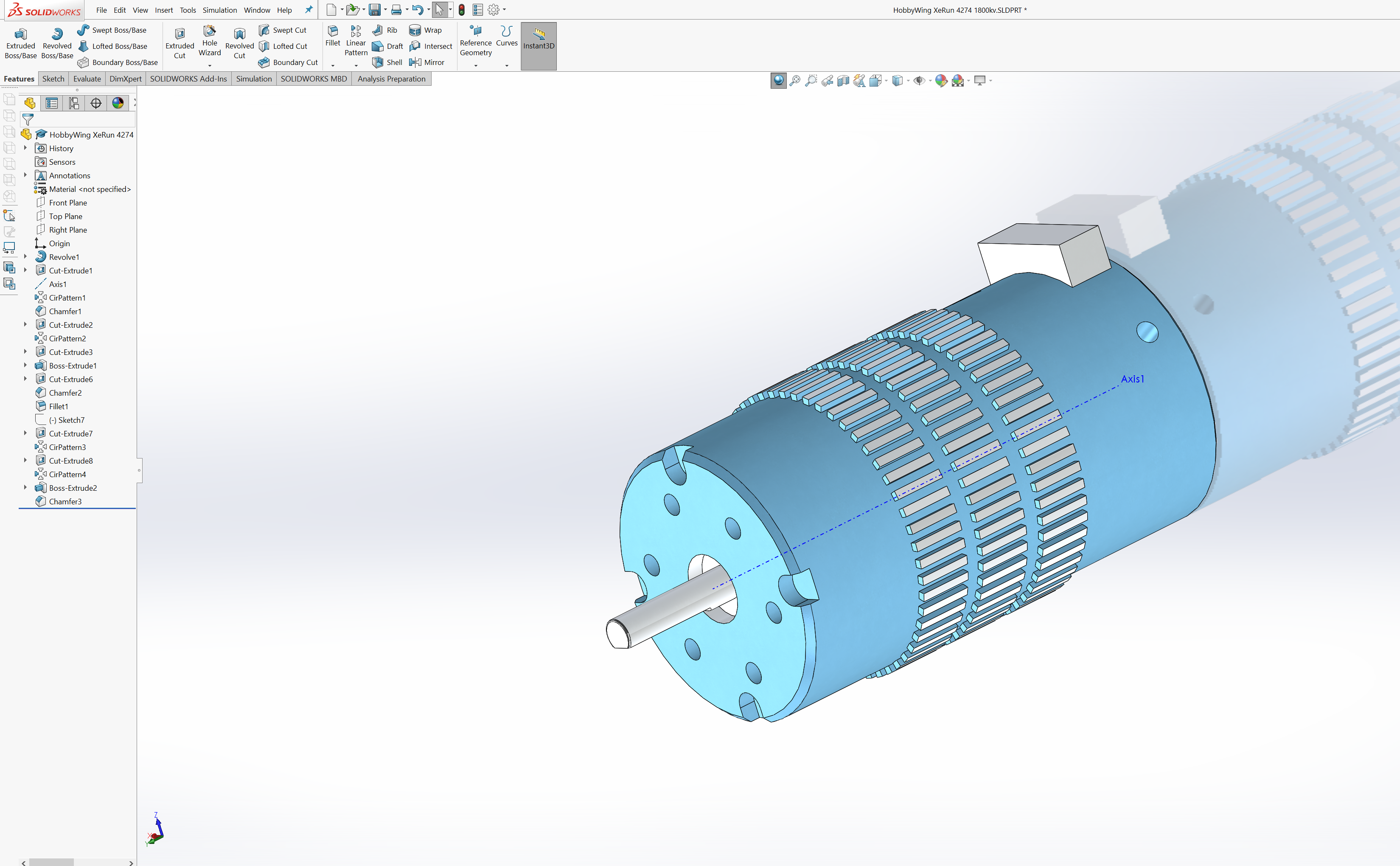Click the tree filter funnel icon
The image size is (1400, 866).
(28, 119)
